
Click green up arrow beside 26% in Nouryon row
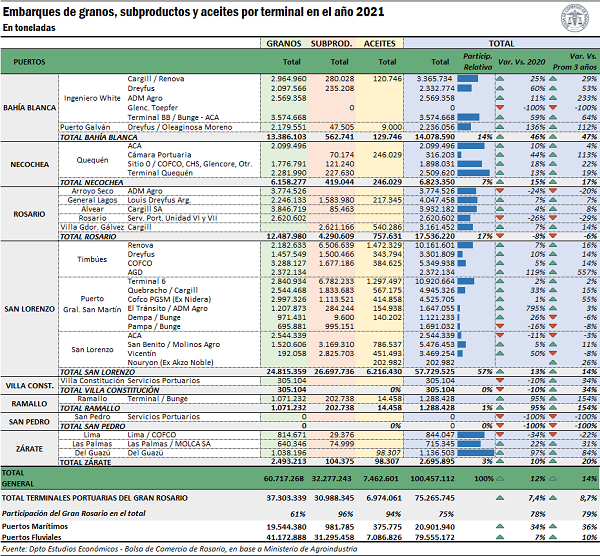(553, 362)
